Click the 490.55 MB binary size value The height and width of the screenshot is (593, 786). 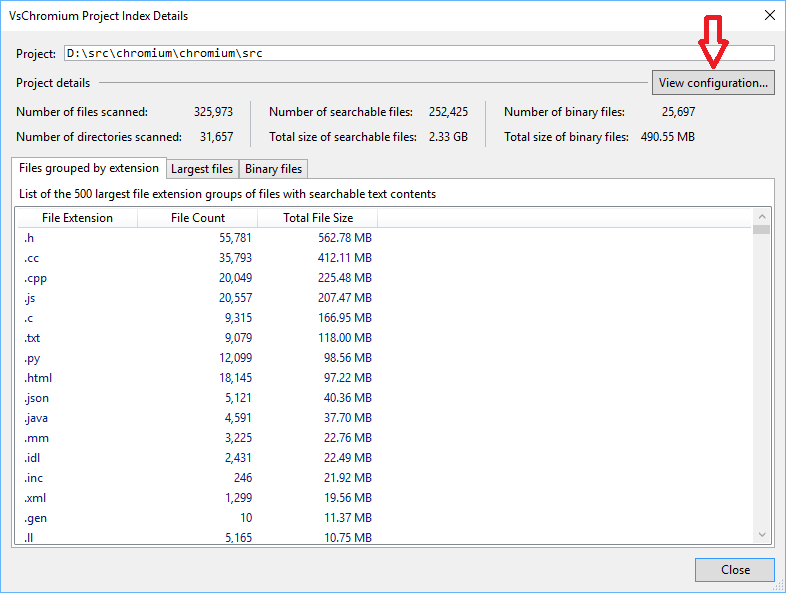[668, 137]
